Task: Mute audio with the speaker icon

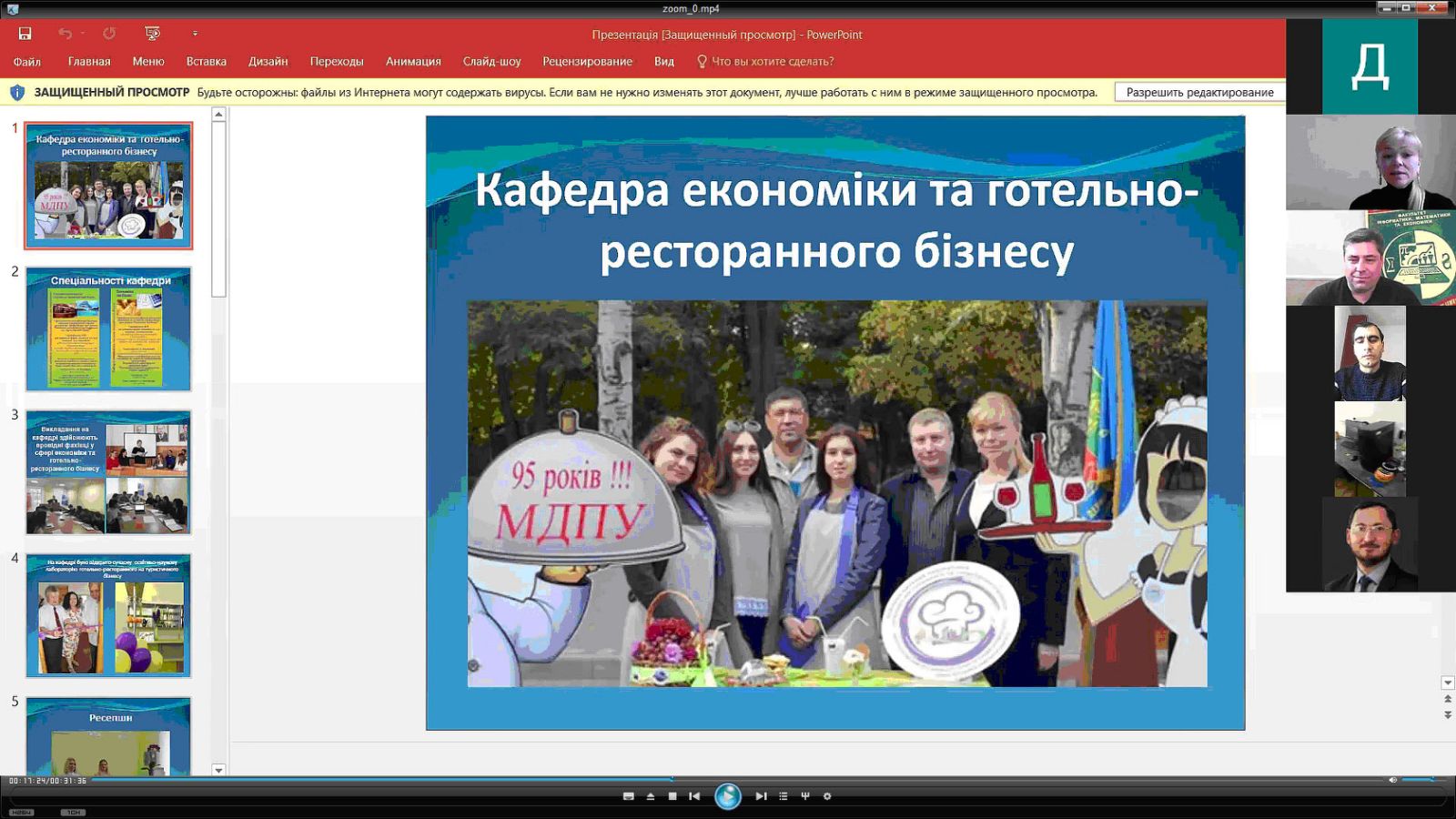Action: tap(1392, 780)
